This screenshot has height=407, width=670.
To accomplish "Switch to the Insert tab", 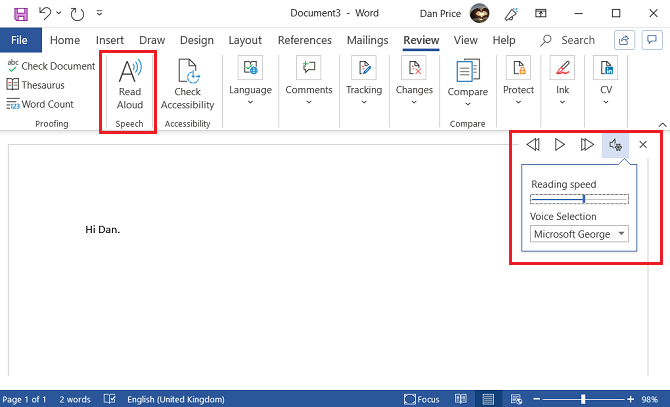I will tap(110, 40).
